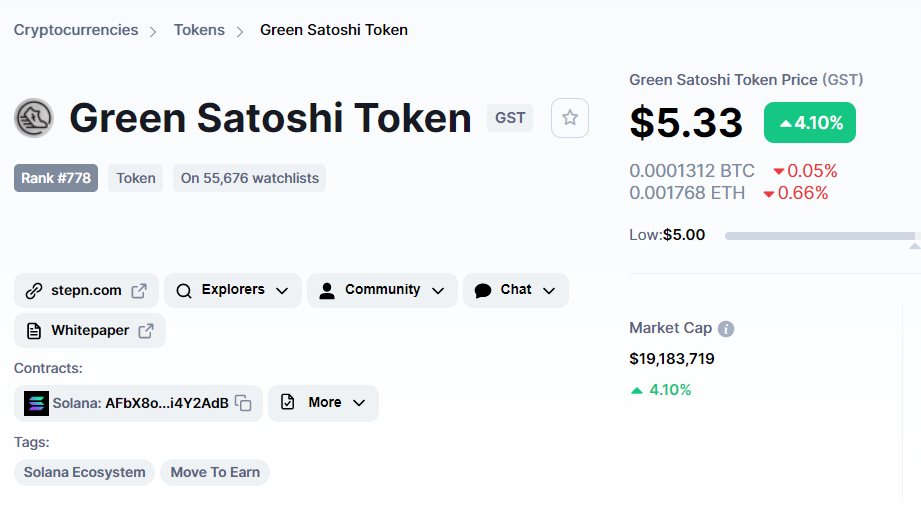Image resolution: width=921 pixels, height=520 pixels.
Task: Toggle the watchlist star button
Action: tap(570, 118)
